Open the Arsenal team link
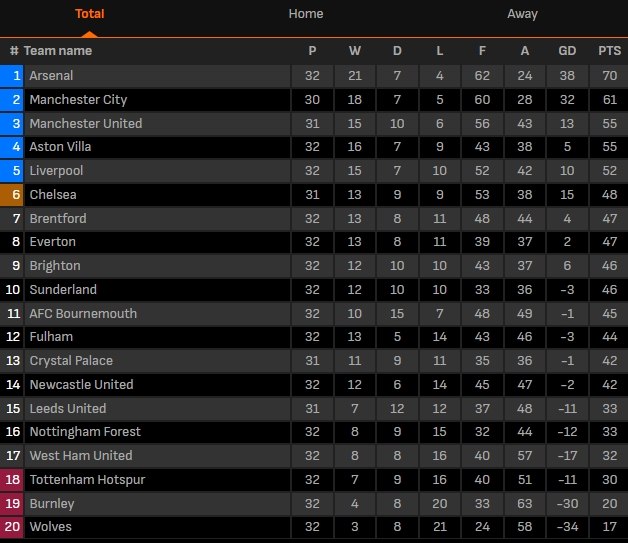This screenshot has height=543, width=628. tap(51, 76)
